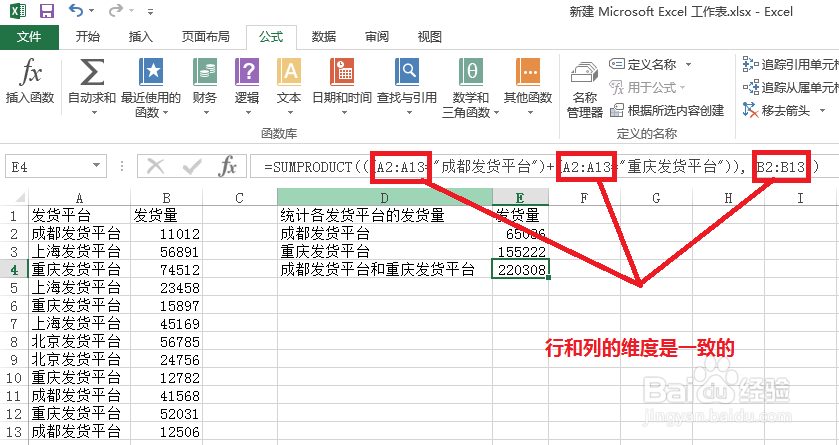Expand the Logical (逻辑) dropdown arrow
839x445 pixels.
248,112
